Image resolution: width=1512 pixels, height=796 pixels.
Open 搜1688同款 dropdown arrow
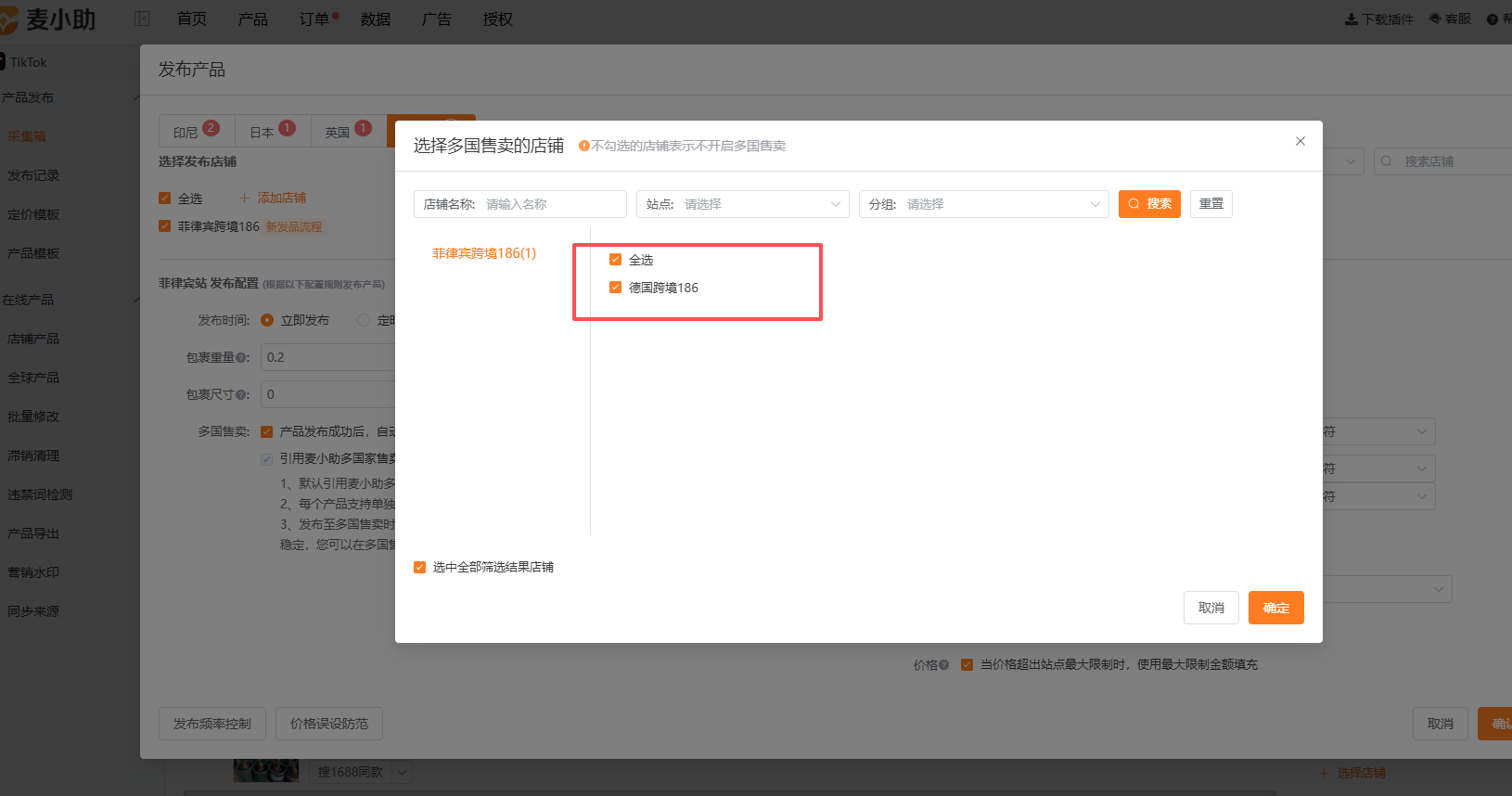coord(402,772)
